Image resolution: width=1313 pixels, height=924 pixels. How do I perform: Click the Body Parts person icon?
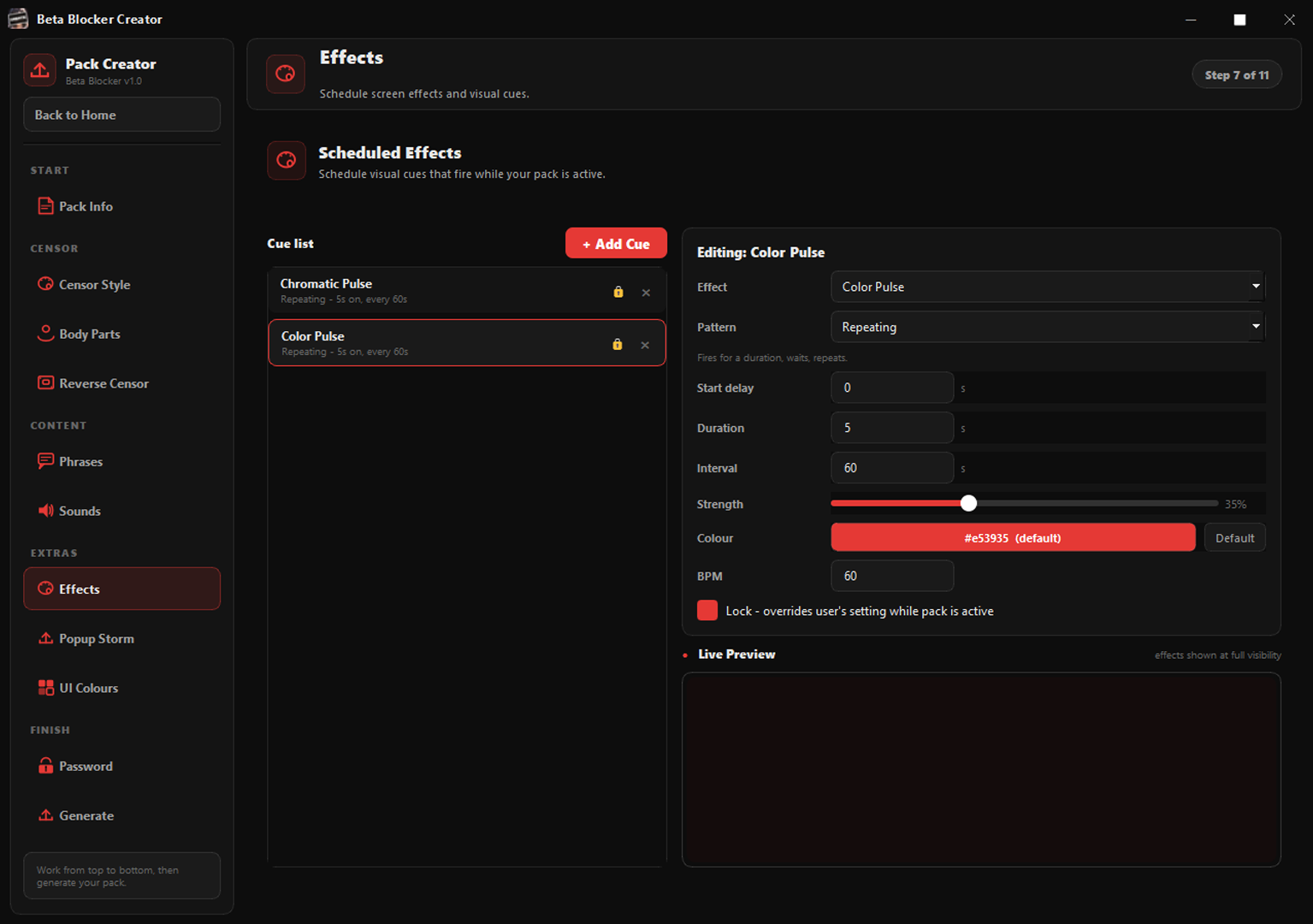[x=45, y=334]
